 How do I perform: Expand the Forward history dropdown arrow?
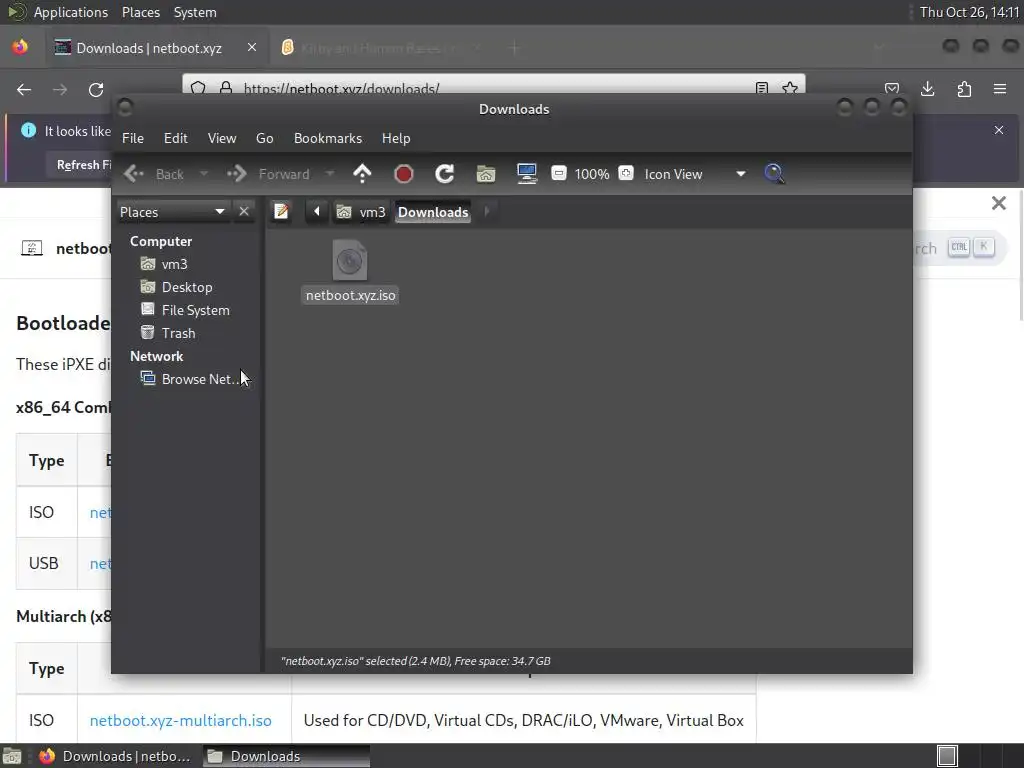tap(330, 174)
